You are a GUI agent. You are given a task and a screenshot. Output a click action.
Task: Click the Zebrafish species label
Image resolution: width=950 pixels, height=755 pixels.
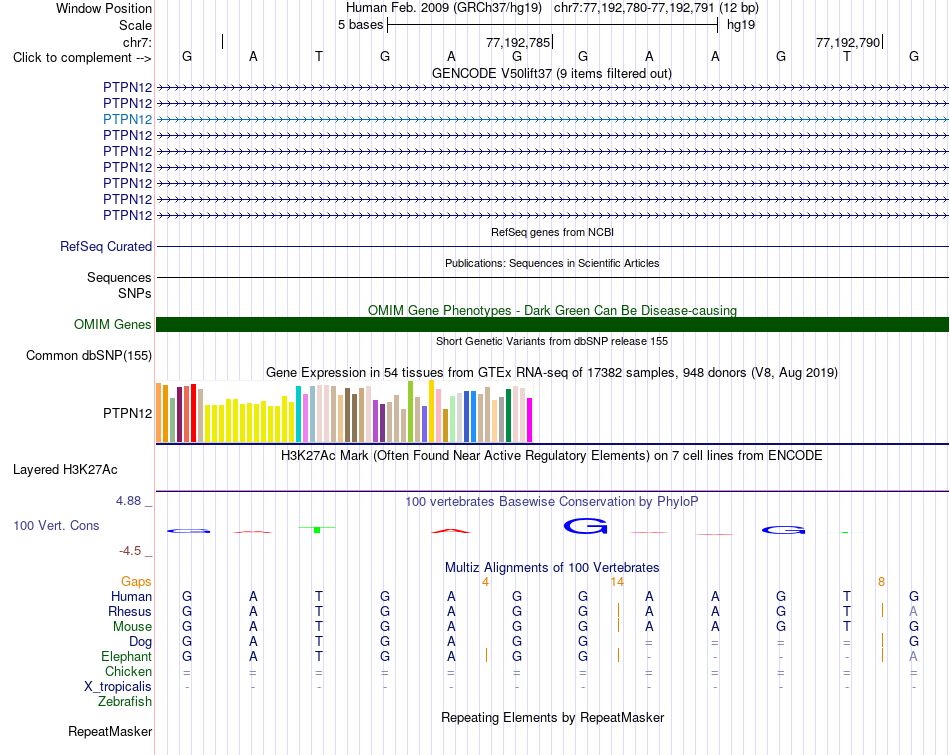pyautogui.click(x=125, y=702)
